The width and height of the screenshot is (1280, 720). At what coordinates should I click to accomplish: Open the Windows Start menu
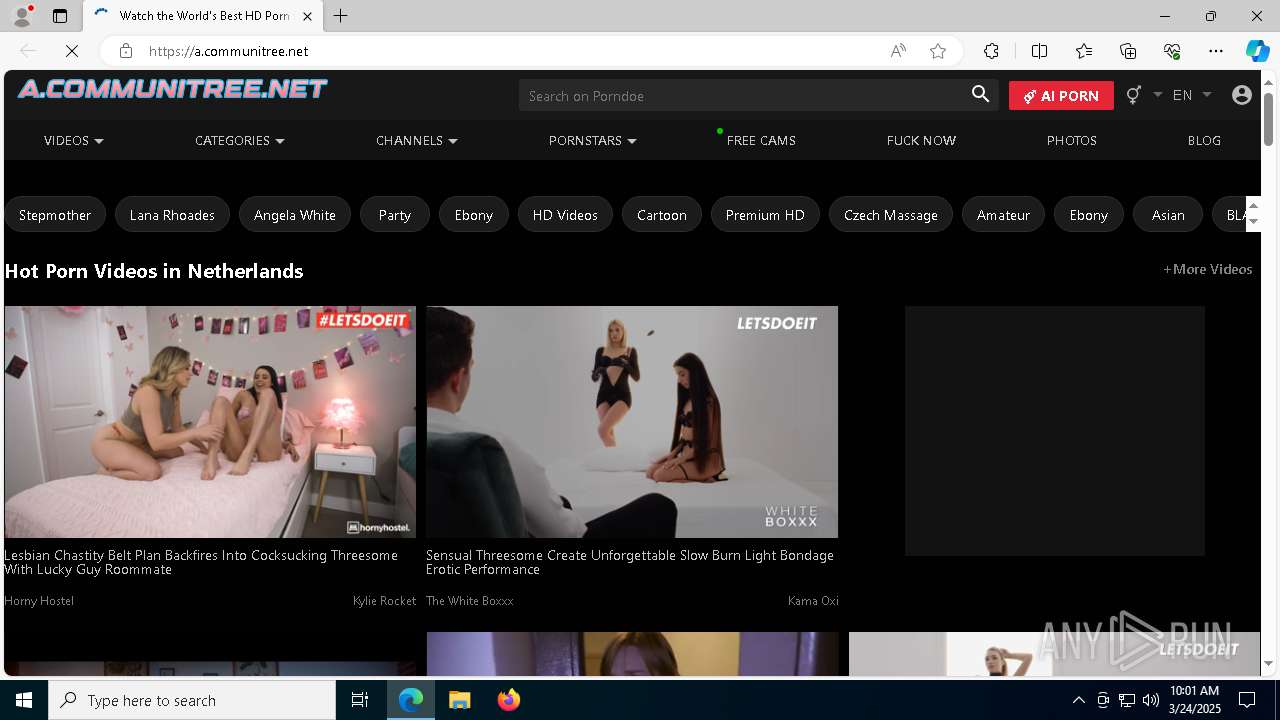(24, 700)
